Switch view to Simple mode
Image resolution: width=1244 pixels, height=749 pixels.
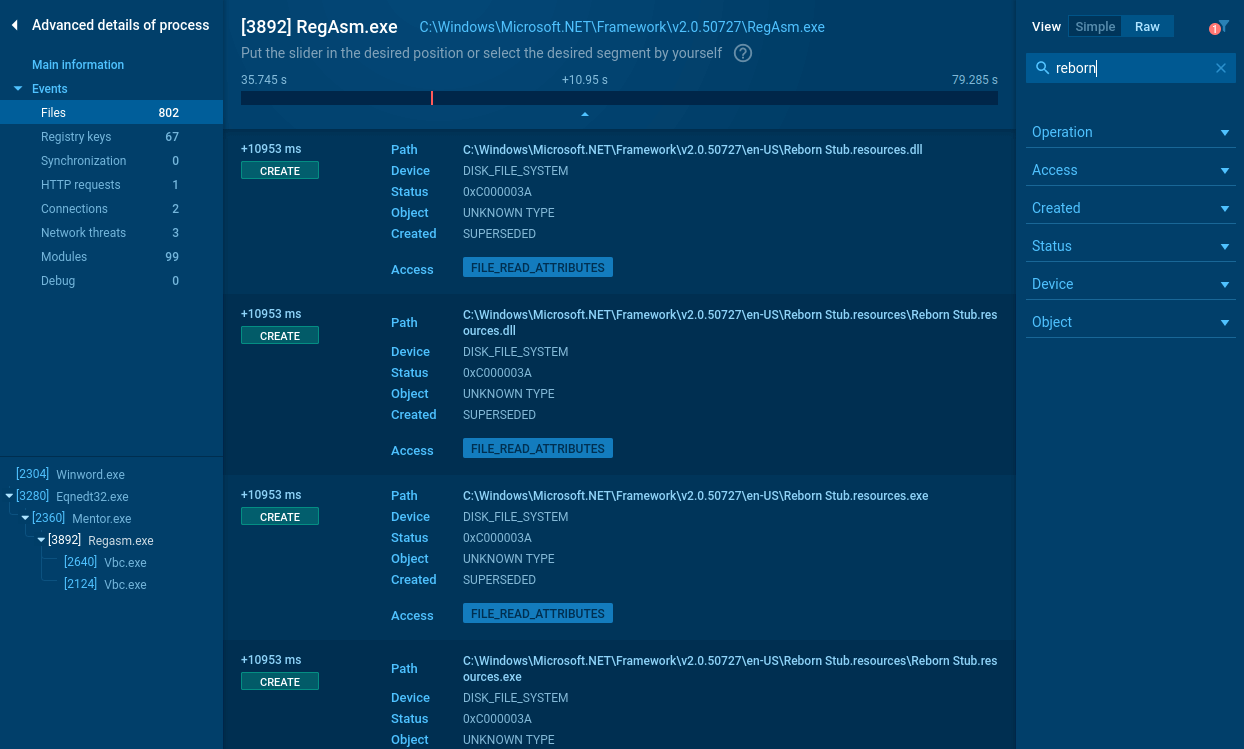click(x=1094, y=27)
